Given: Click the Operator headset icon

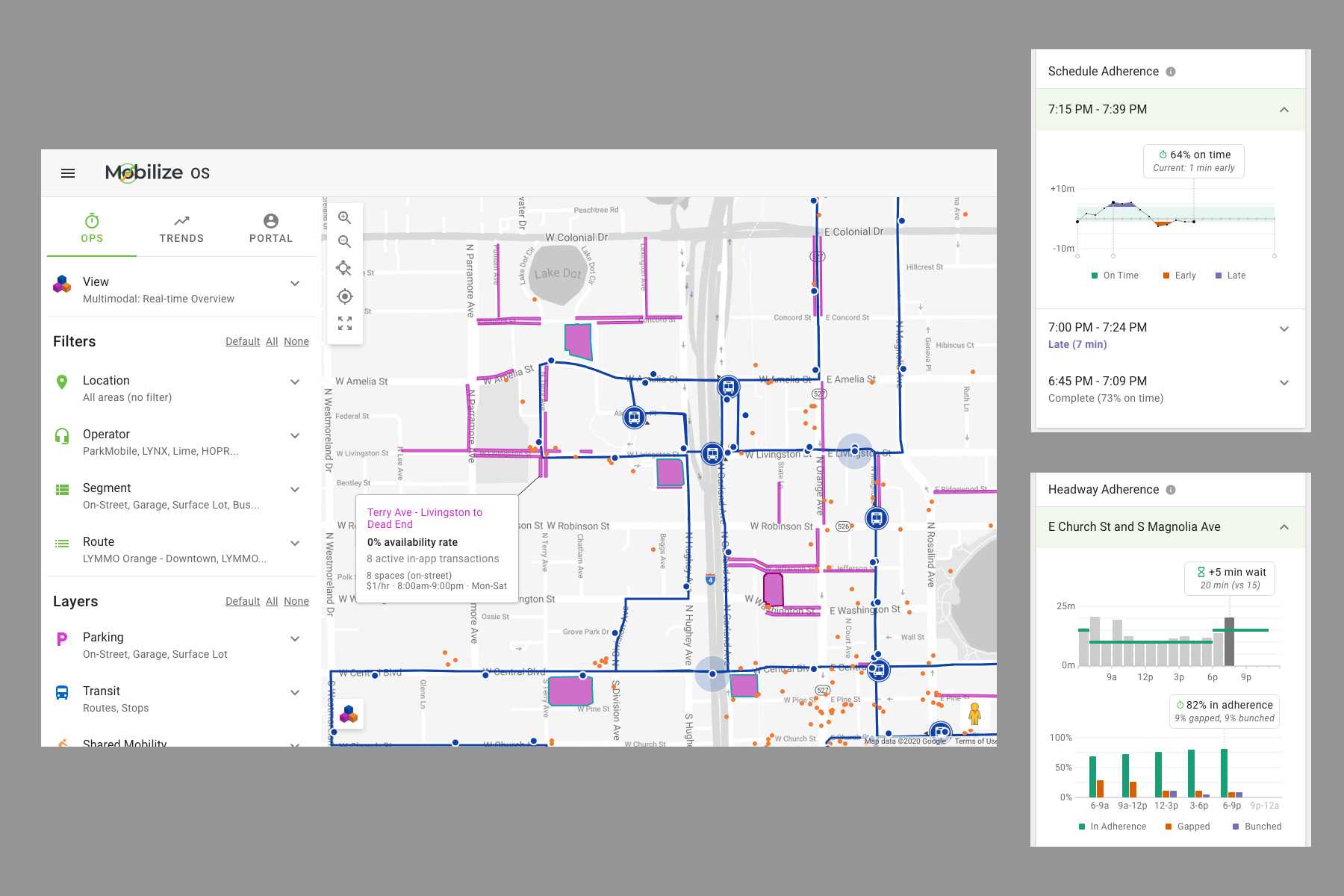Looking at the screenshot, I should [x=62, y=436].
